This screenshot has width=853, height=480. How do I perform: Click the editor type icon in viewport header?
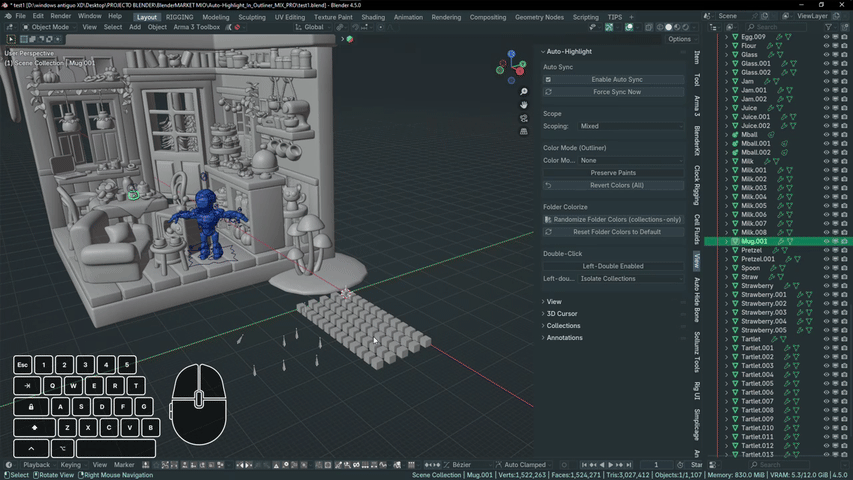10,27
